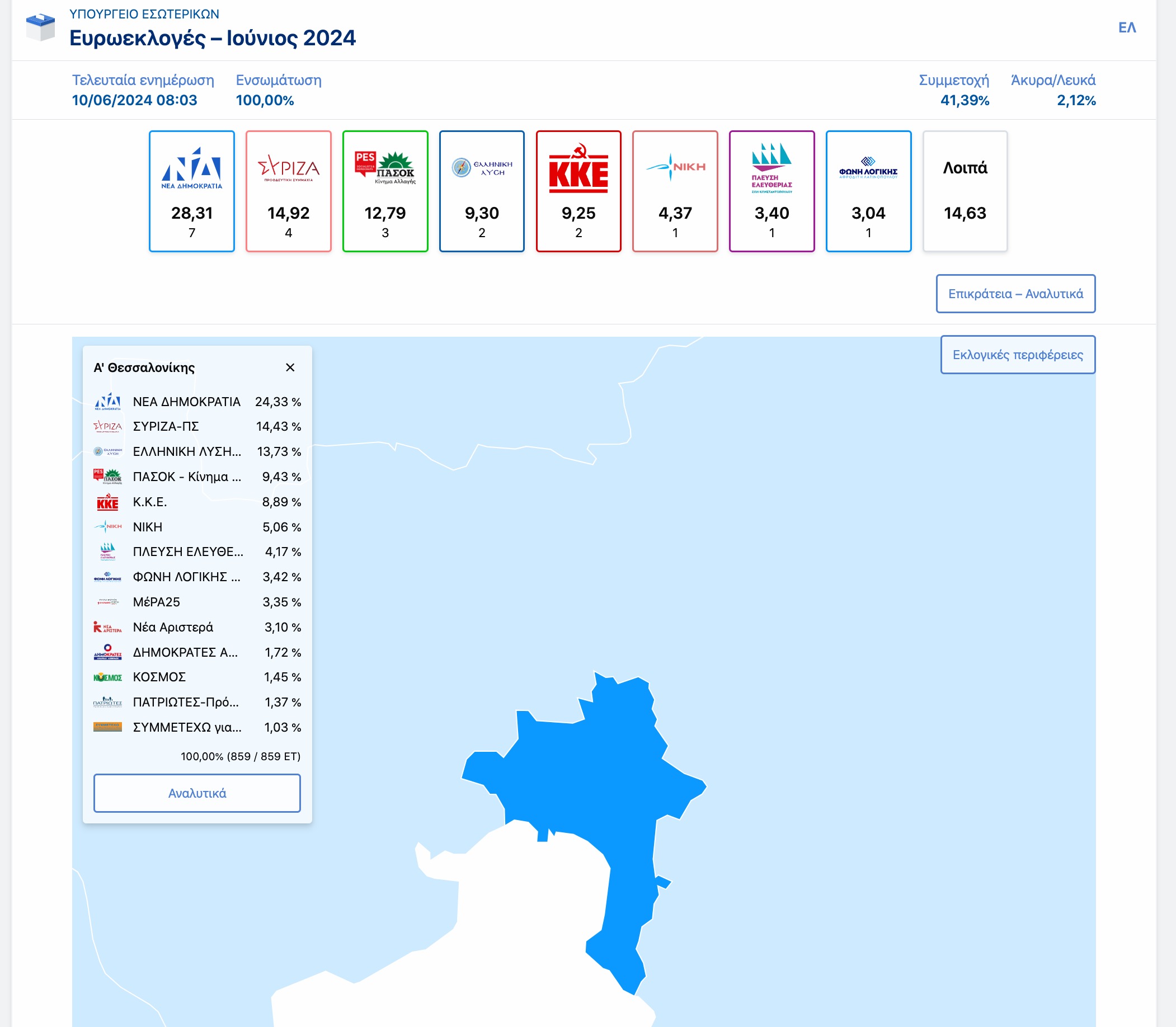Open Επικράτεια – Αναλυτικά detailed results
This screenshot has width=1176, height=1027.
pos(1015,294)
